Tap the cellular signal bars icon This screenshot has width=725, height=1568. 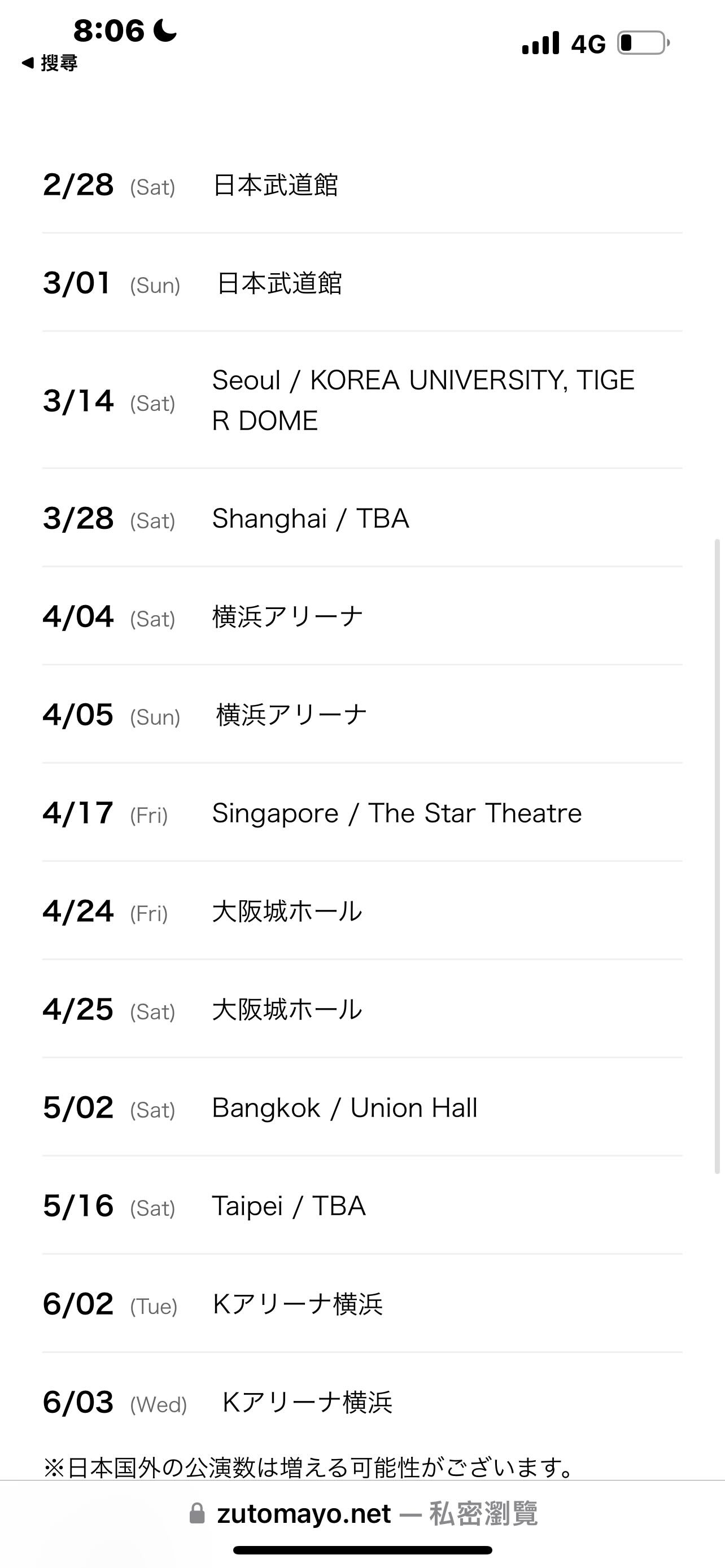540,43
